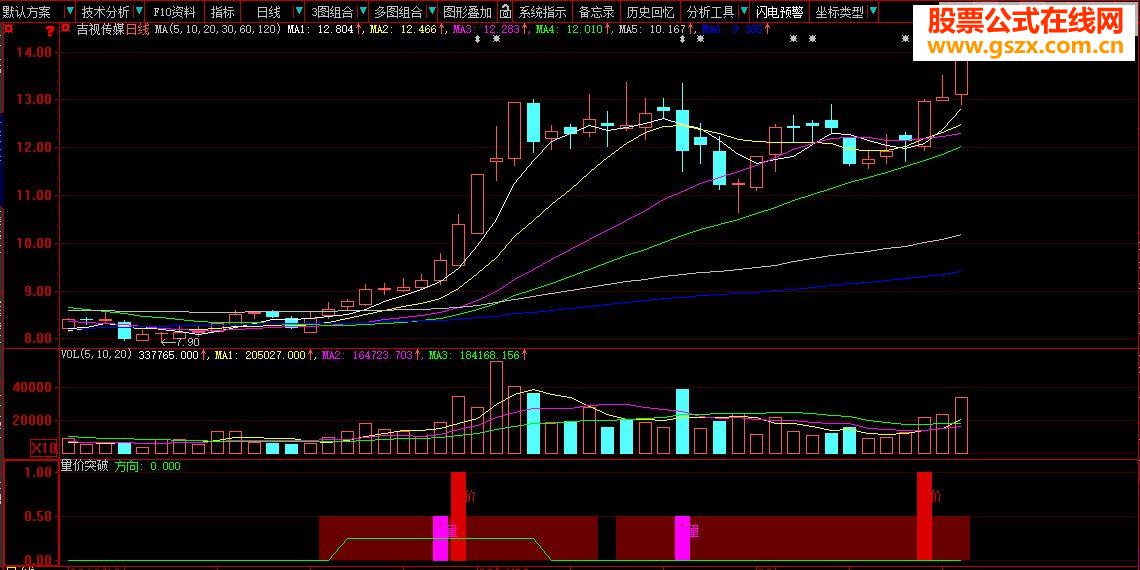Click the 量价突破 indicator label

[x=84, y=465]
